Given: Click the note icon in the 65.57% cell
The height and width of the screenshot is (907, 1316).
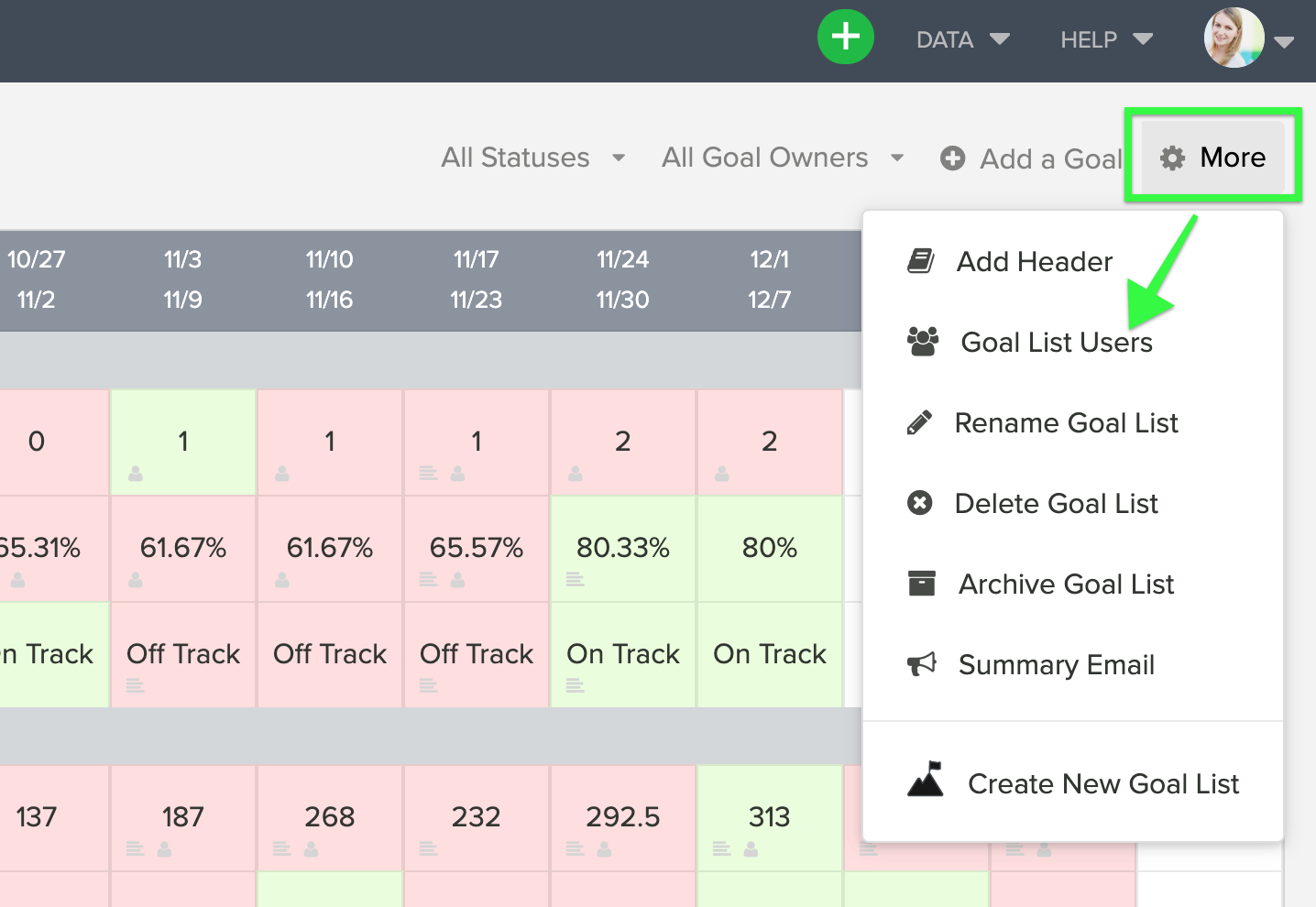Looking at the screenshot, I should click(x=428, y=579).
